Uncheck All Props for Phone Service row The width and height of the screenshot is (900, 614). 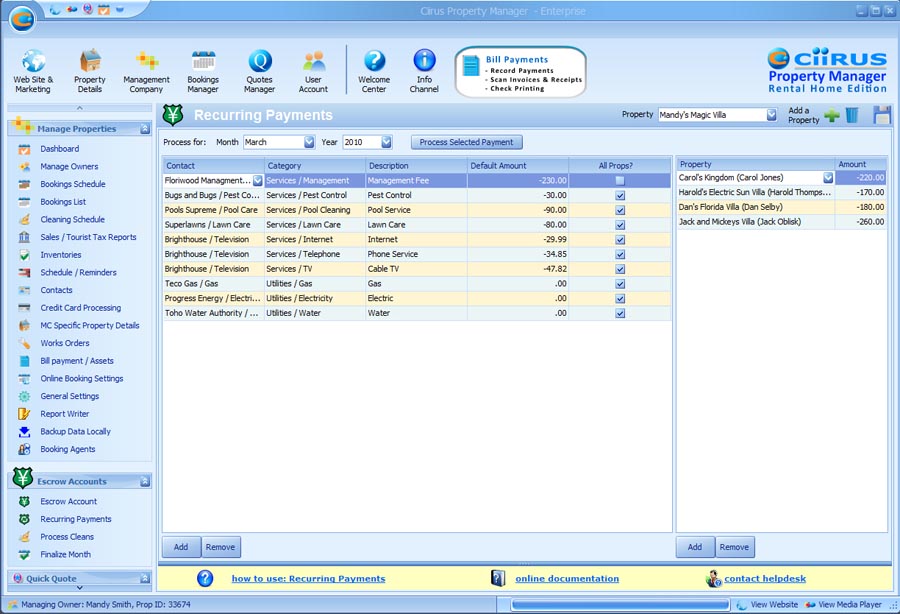pos(620,255)
